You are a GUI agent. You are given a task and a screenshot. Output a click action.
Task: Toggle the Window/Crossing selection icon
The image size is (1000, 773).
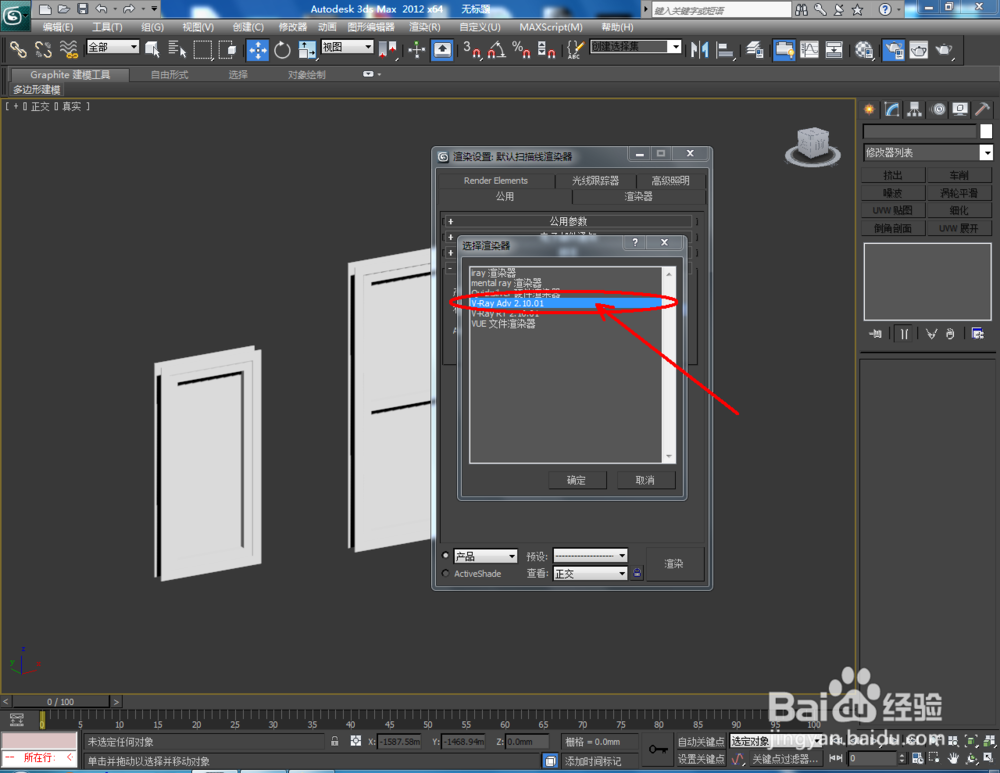(x=227, y=49)
